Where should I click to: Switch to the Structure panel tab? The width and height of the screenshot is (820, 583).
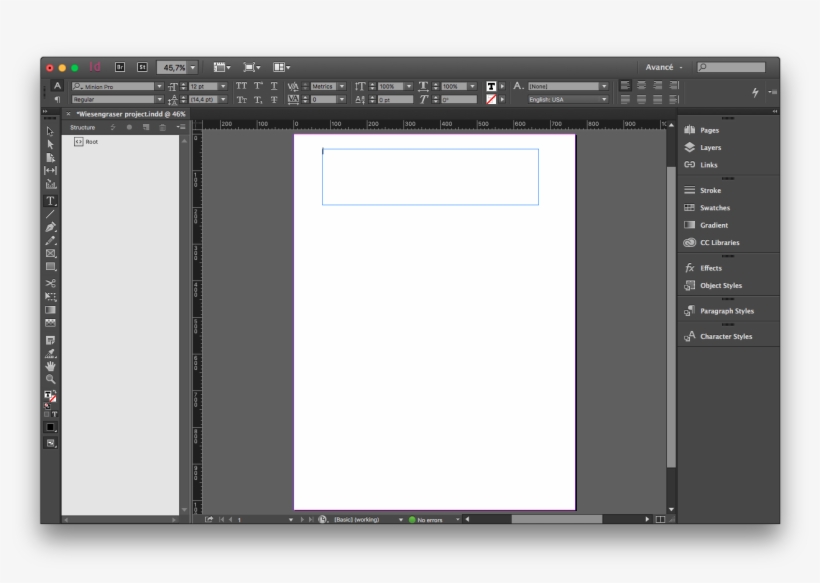coord(85,127)
